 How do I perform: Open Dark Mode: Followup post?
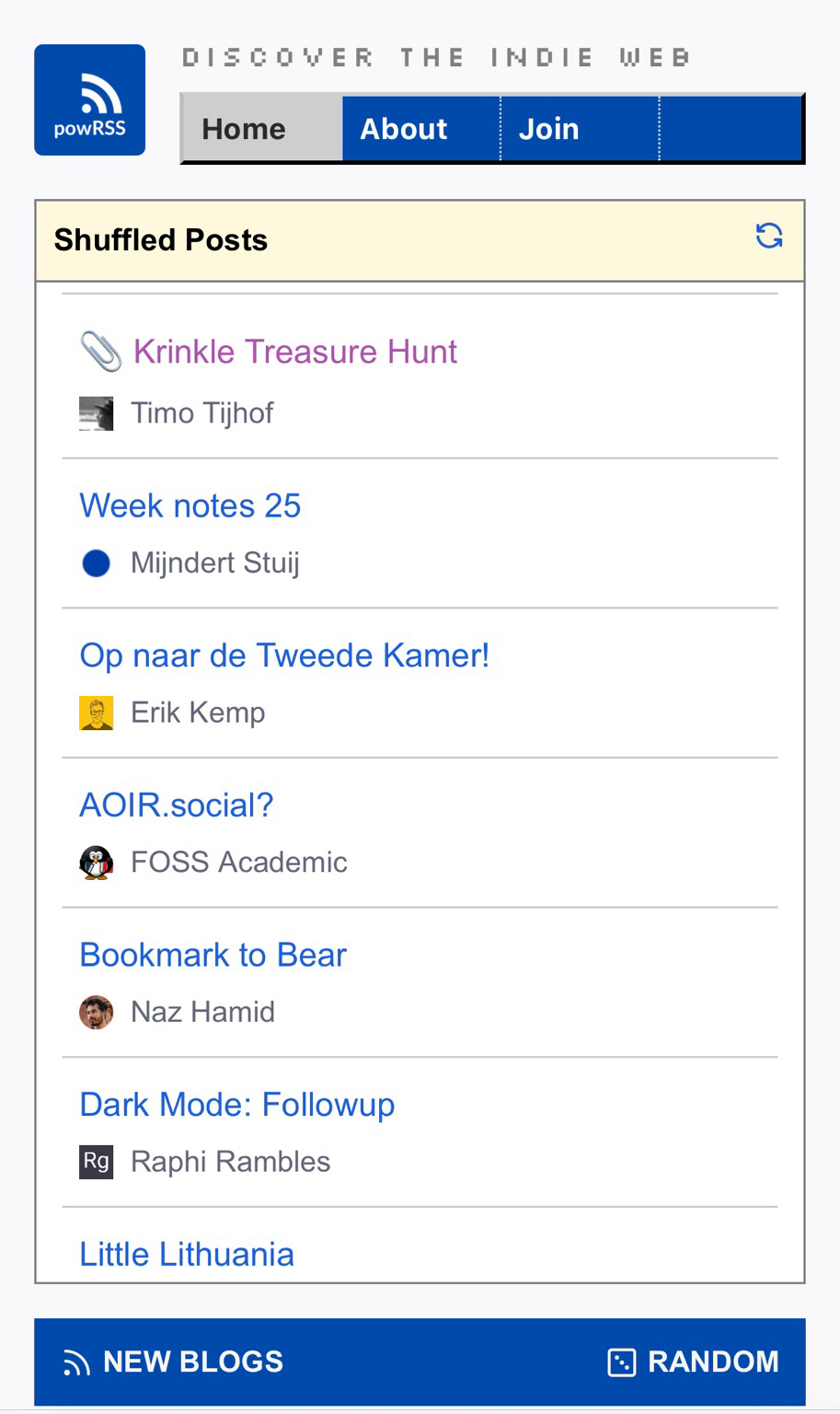[x=237, y=1105]
